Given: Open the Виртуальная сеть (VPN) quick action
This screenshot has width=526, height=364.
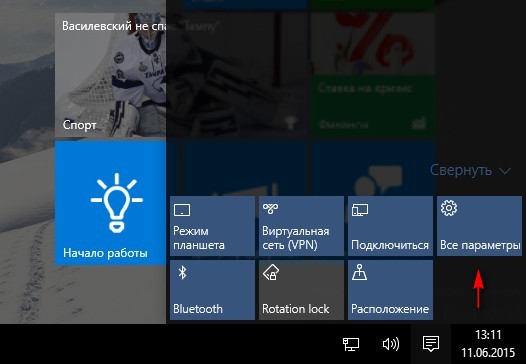Looking at the screenshot, I should 301,226.
